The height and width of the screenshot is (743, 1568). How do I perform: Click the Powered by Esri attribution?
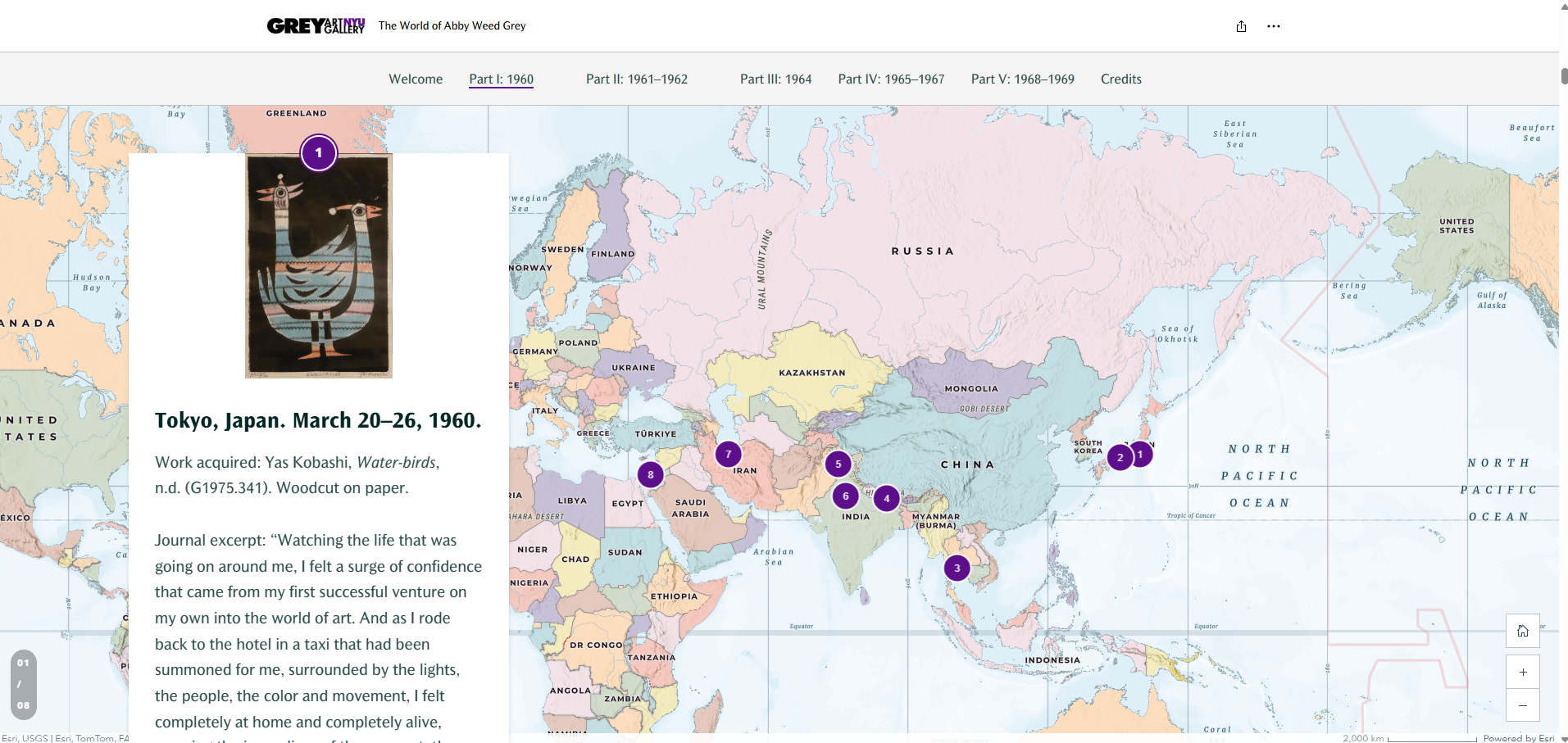click(x=1518, y=738)
